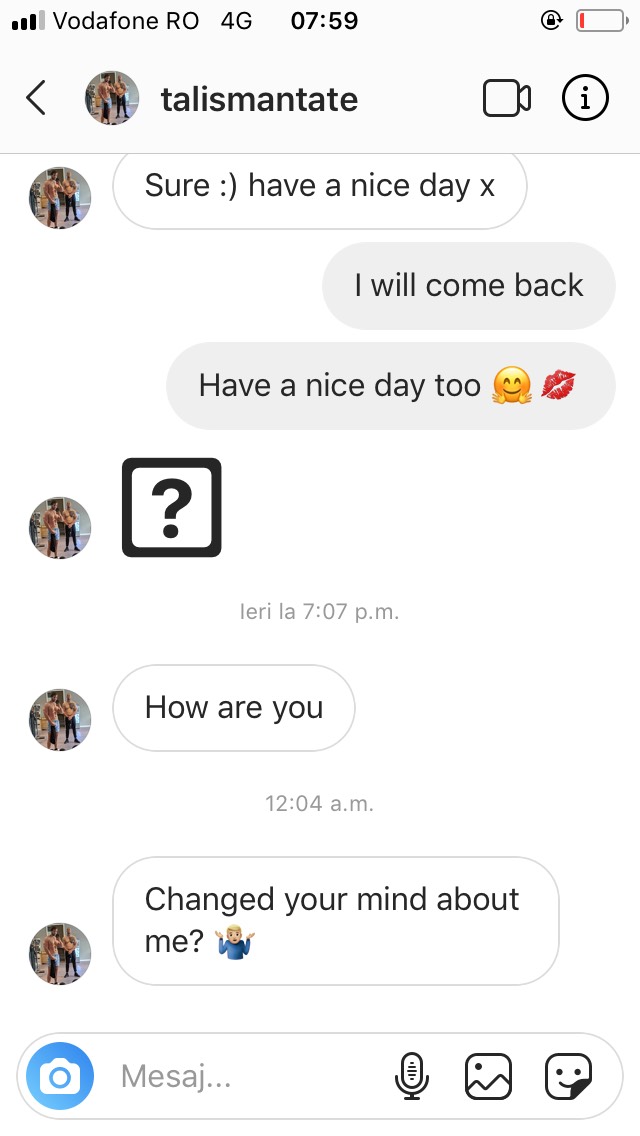Open camera from message bar
The image size is (640, 1136).
point(60,1076)
